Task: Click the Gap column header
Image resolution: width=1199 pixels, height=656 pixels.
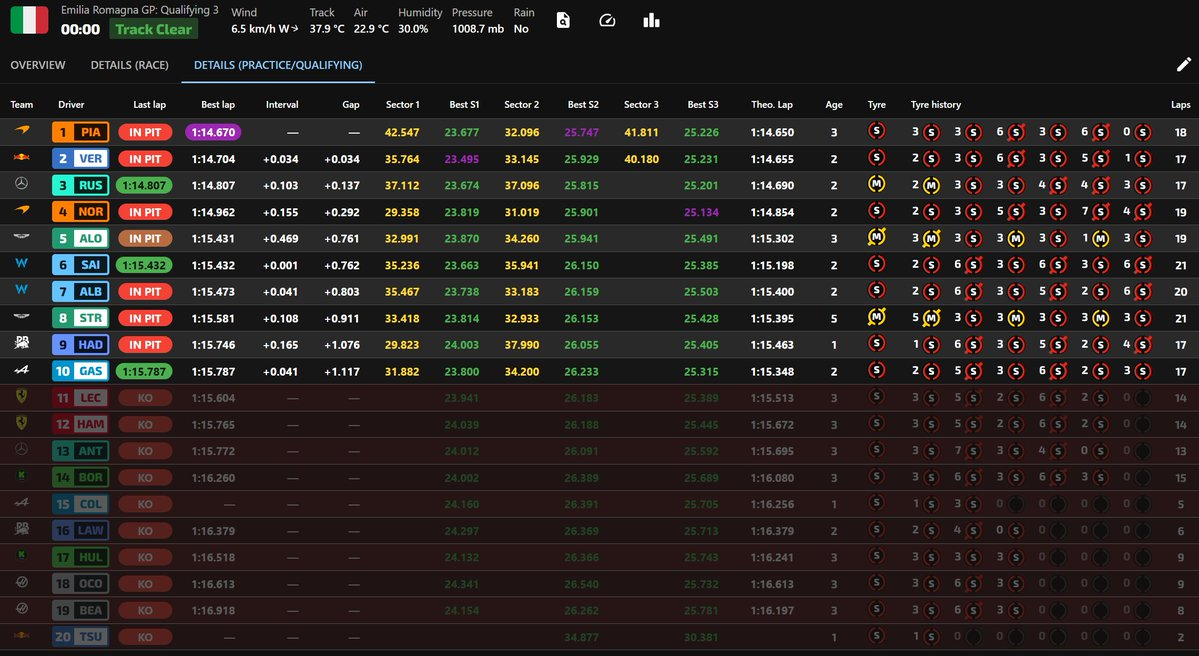Action: coord(351,105)
